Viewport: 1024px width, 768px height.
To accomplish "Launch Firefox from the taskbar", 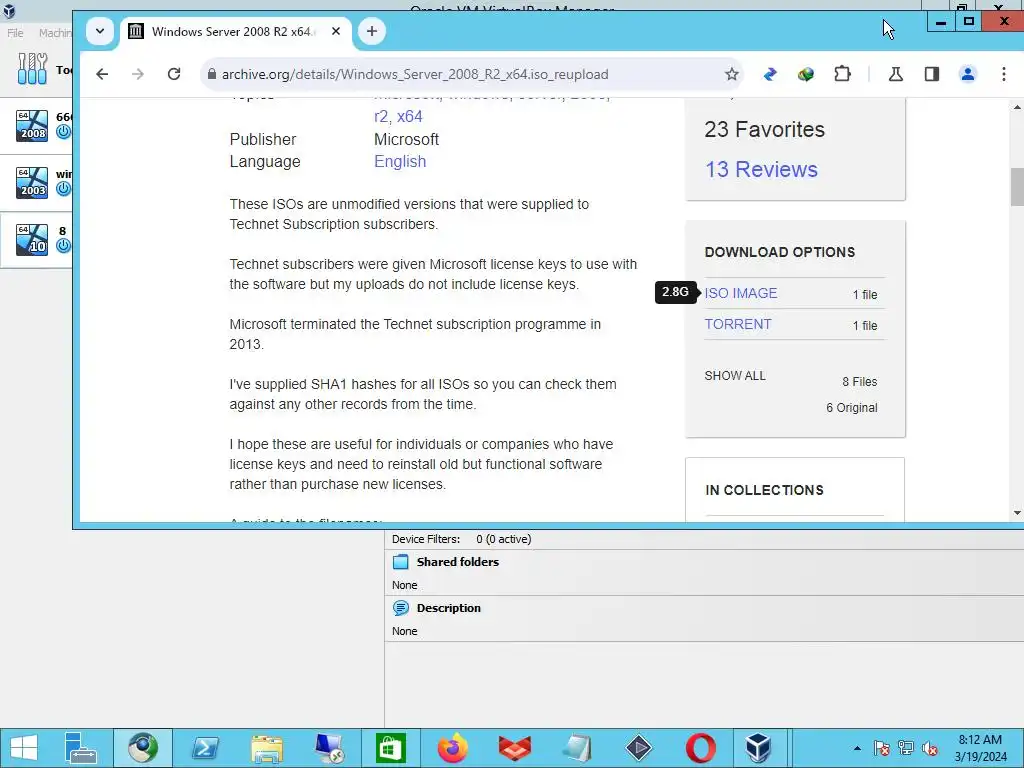I will (x=453, y=748).
